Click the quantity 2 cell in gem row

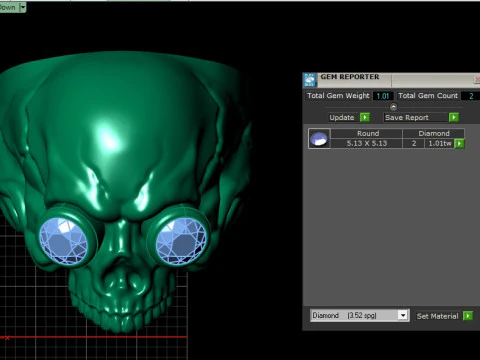click(x=414, y=143)
